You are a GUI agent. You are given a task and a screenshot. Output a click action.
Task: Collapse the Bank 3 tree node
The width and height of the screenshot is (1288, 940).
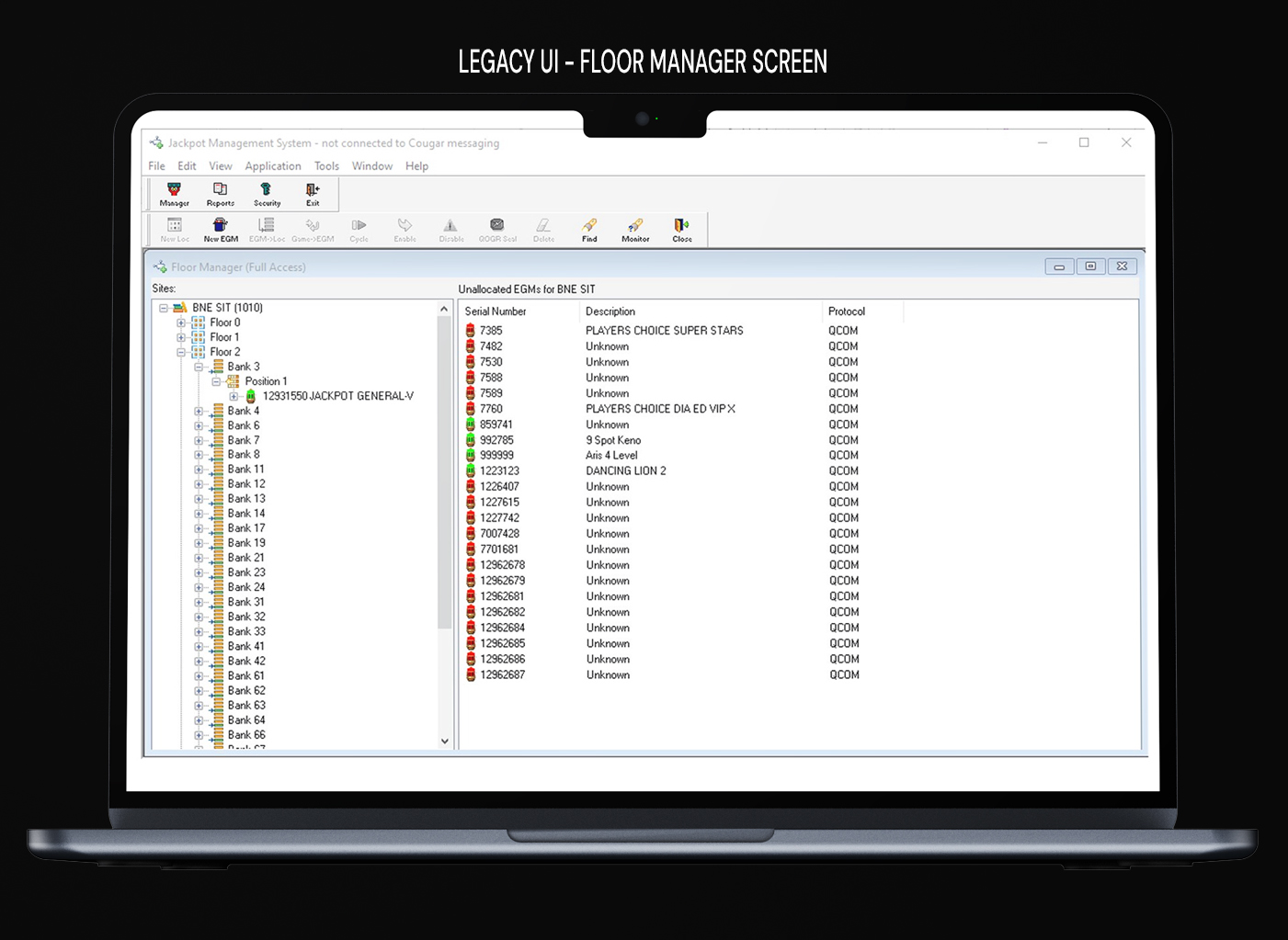coord(199,367)
